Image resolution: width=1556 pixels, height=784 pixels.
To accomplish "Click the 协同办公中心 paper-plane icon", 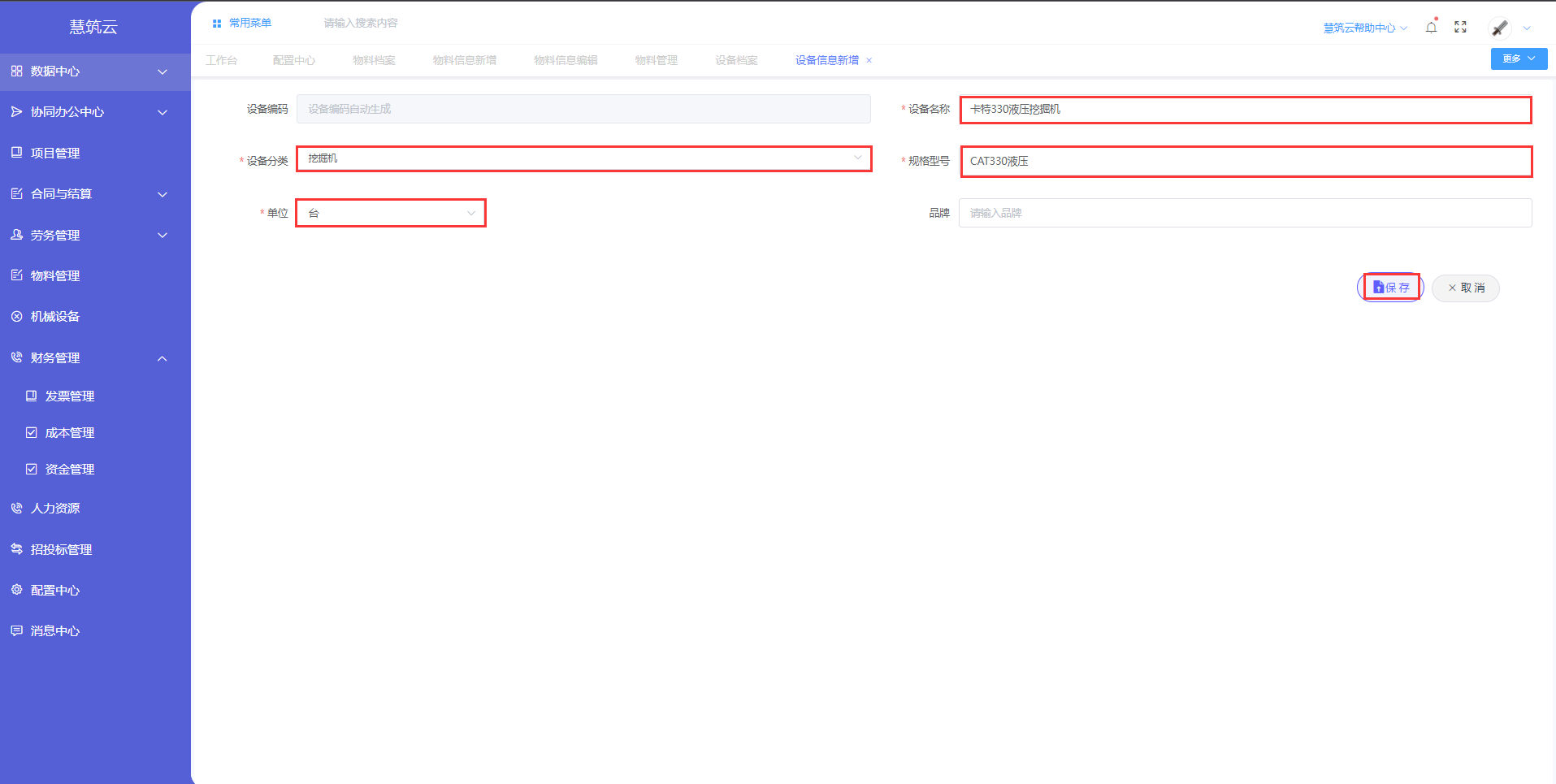I will point(16,112).
